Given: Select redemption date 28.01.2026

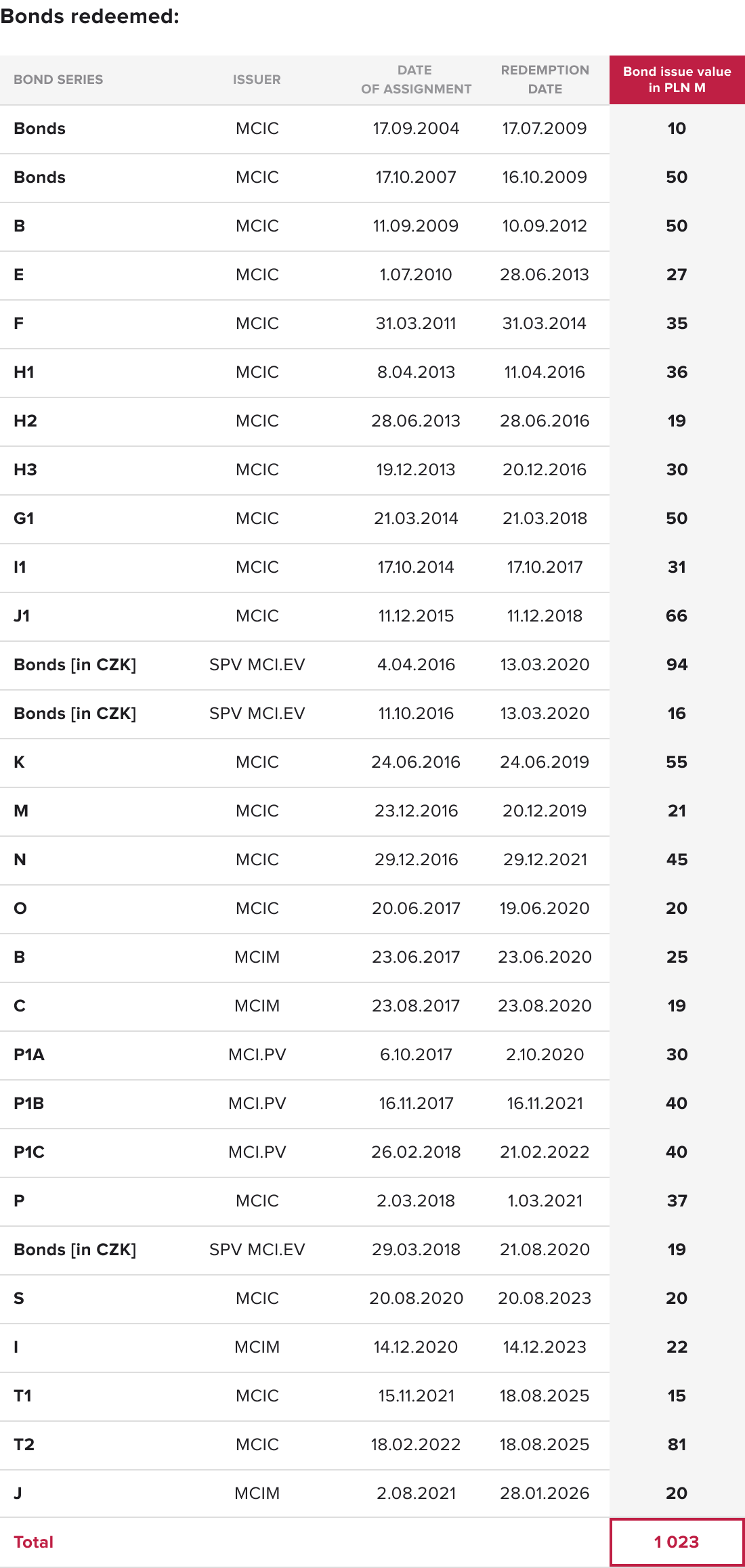Looking at the screenshot, I should click(545, 1494).
